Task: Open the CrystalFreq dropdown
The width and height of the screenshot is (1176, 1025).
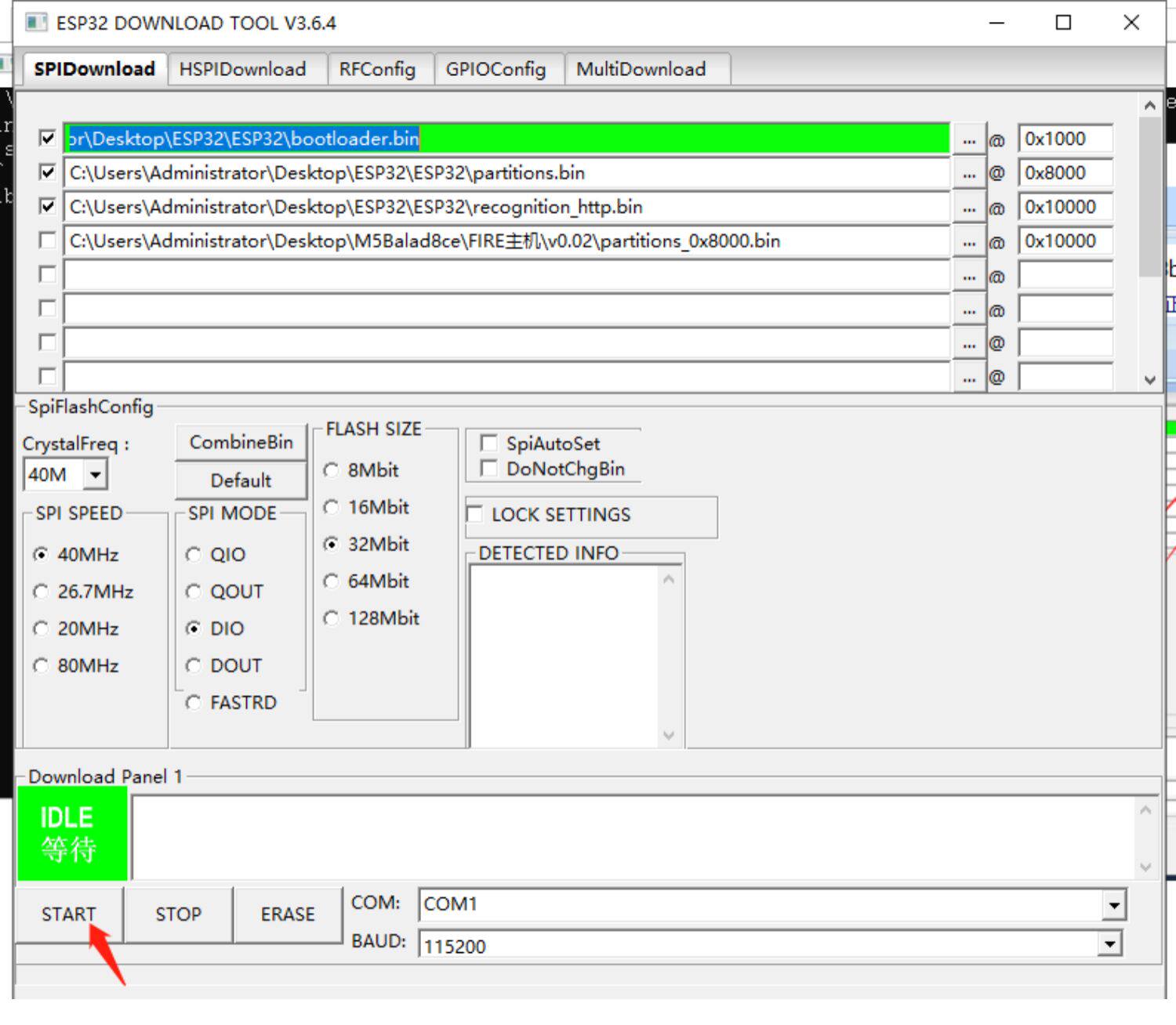Action: pyautogui.click(x=96, y=475)
